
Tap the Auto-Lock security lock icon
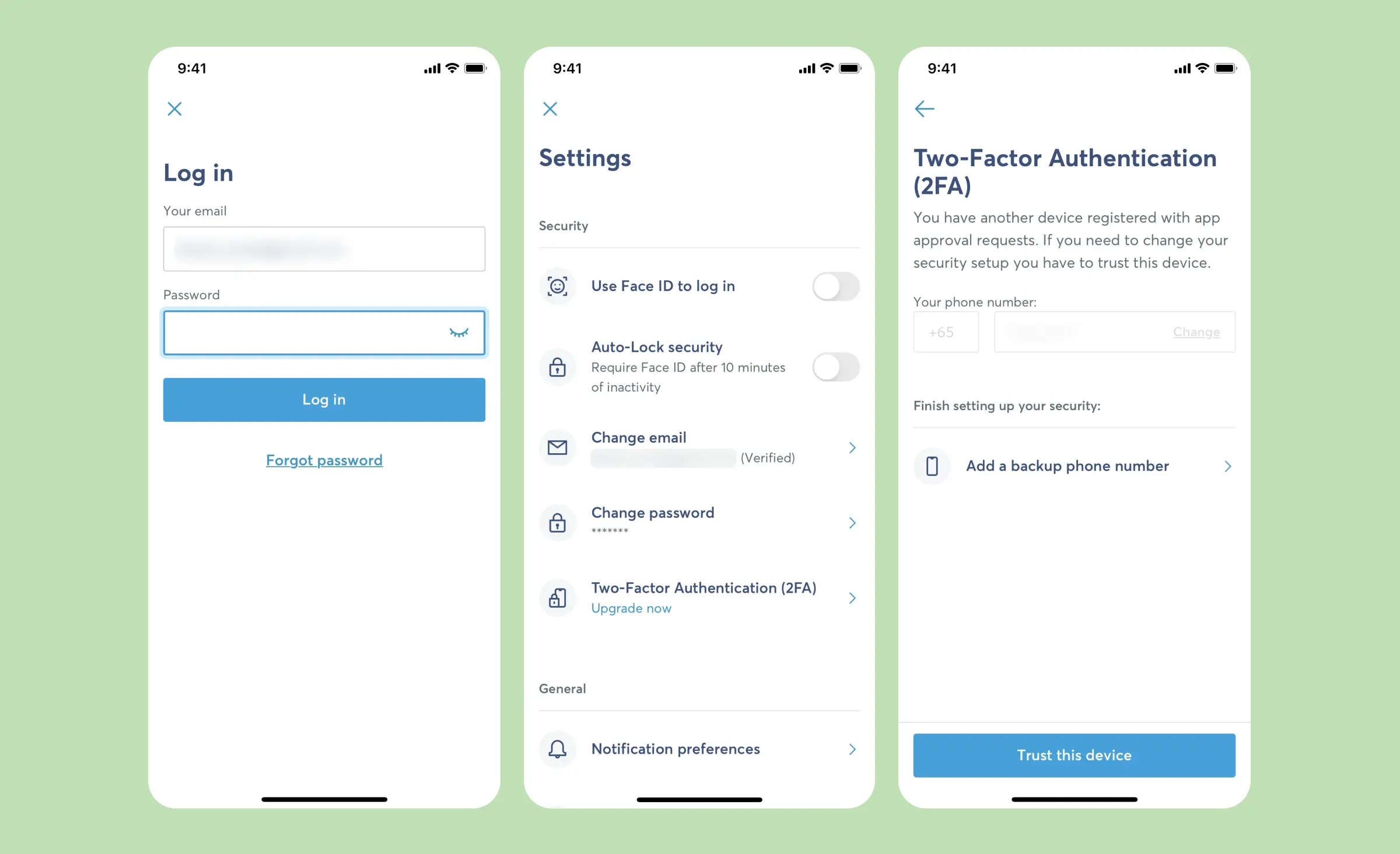pos(558,365)
